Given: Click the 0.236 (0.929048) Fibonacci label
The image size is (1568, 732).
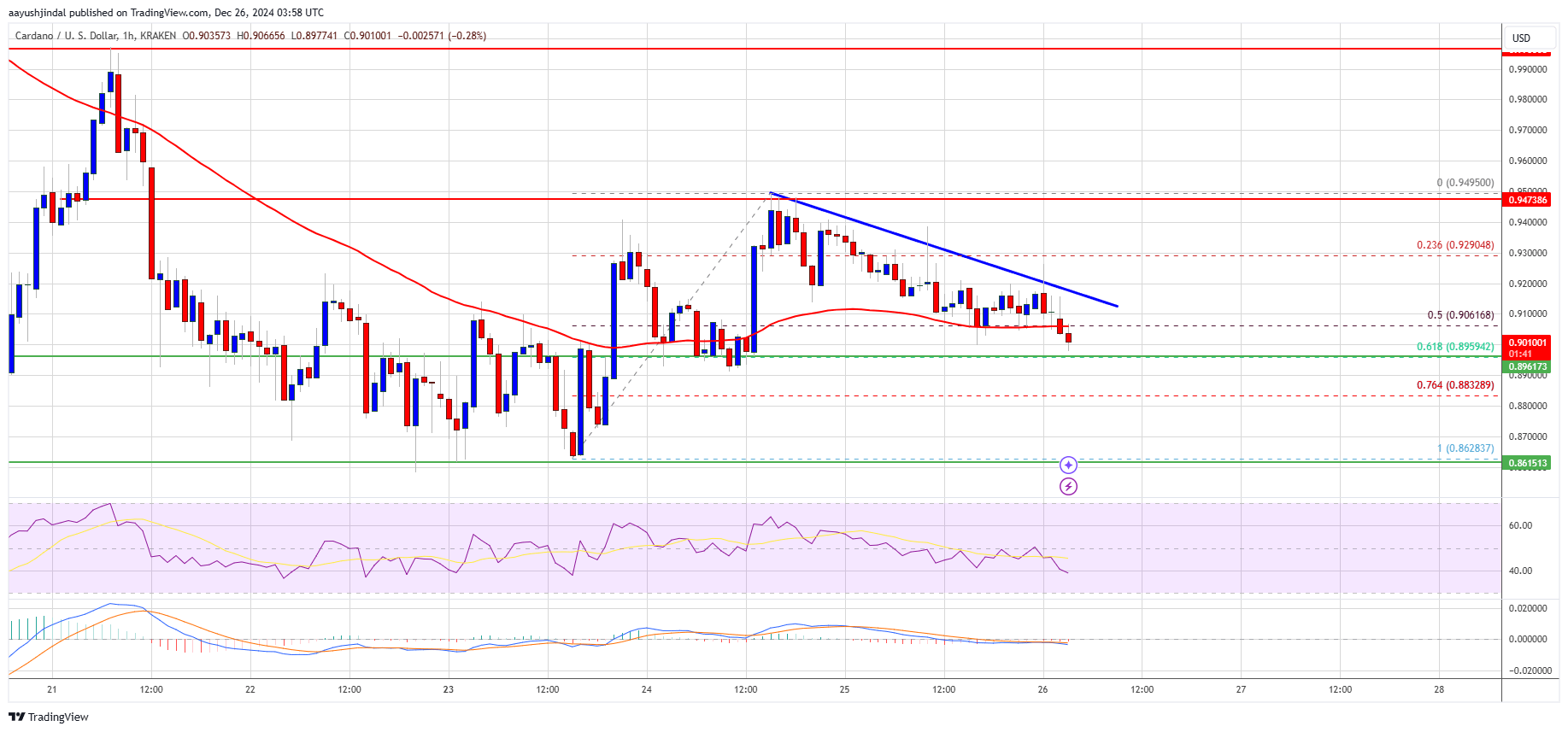Looking at the screenshot, I should pyautogui.click(x=1455, y=245).
